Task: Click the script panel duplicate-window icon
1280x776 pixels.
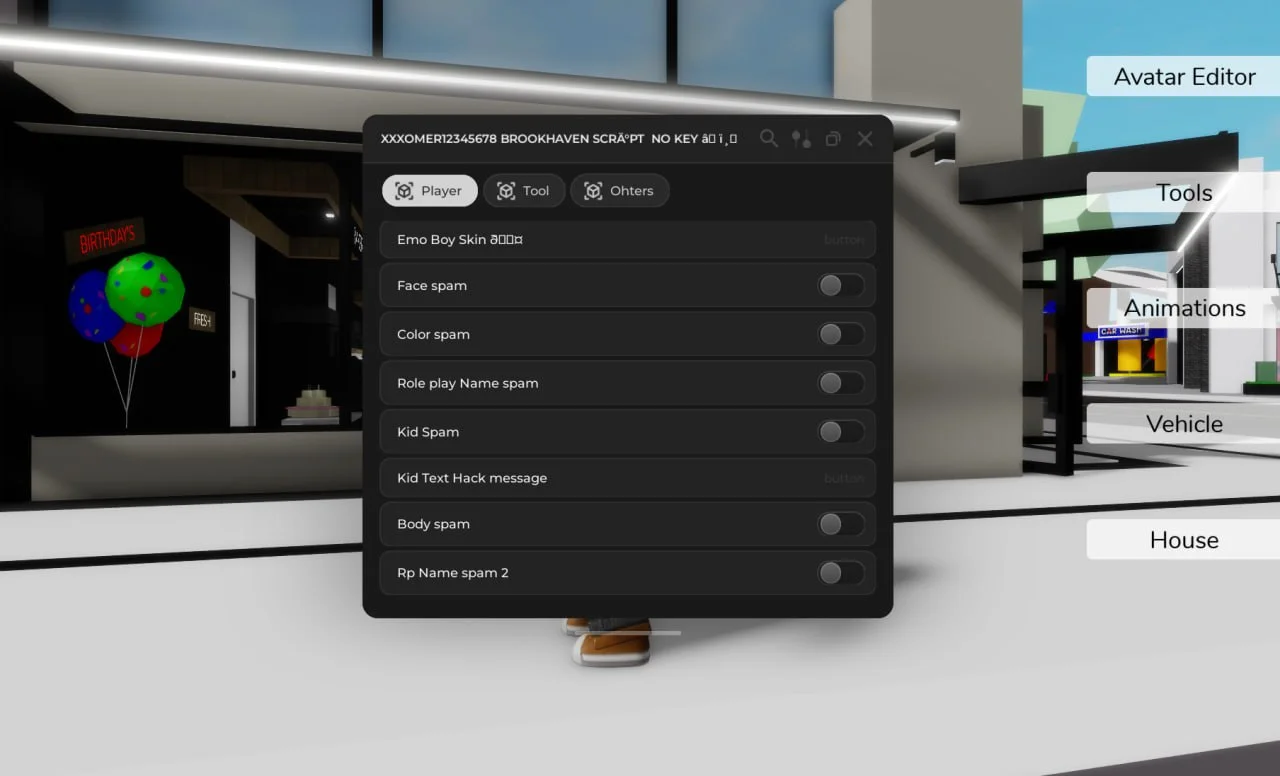Action: click(833, 139)
